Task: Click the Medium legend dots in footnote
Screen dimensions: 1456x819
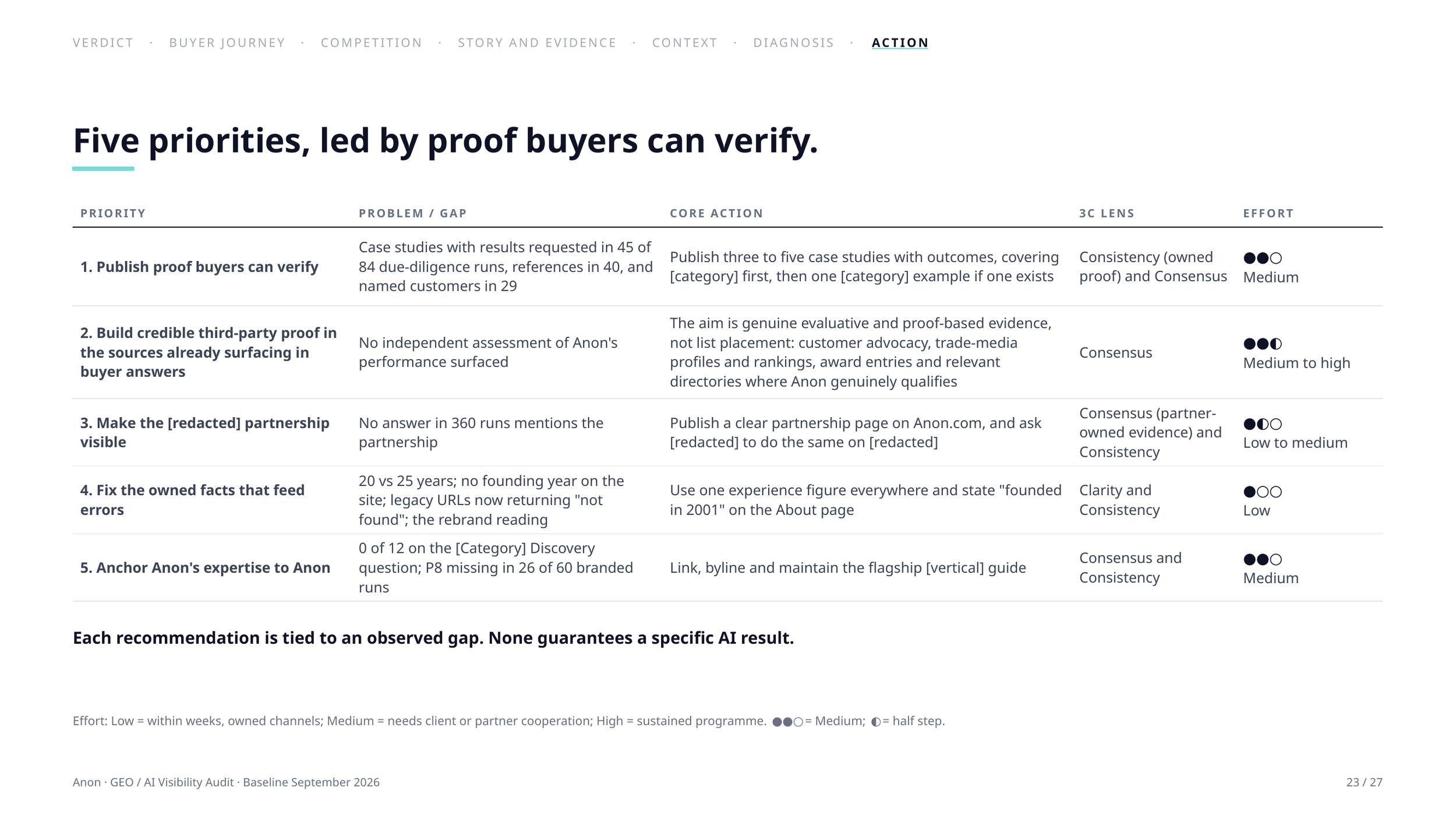Action: tap(787, 722)
